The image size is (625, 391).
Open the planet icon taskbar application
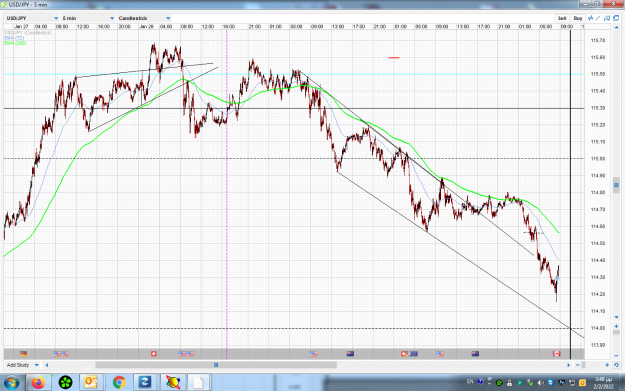[x=173, y=383]
